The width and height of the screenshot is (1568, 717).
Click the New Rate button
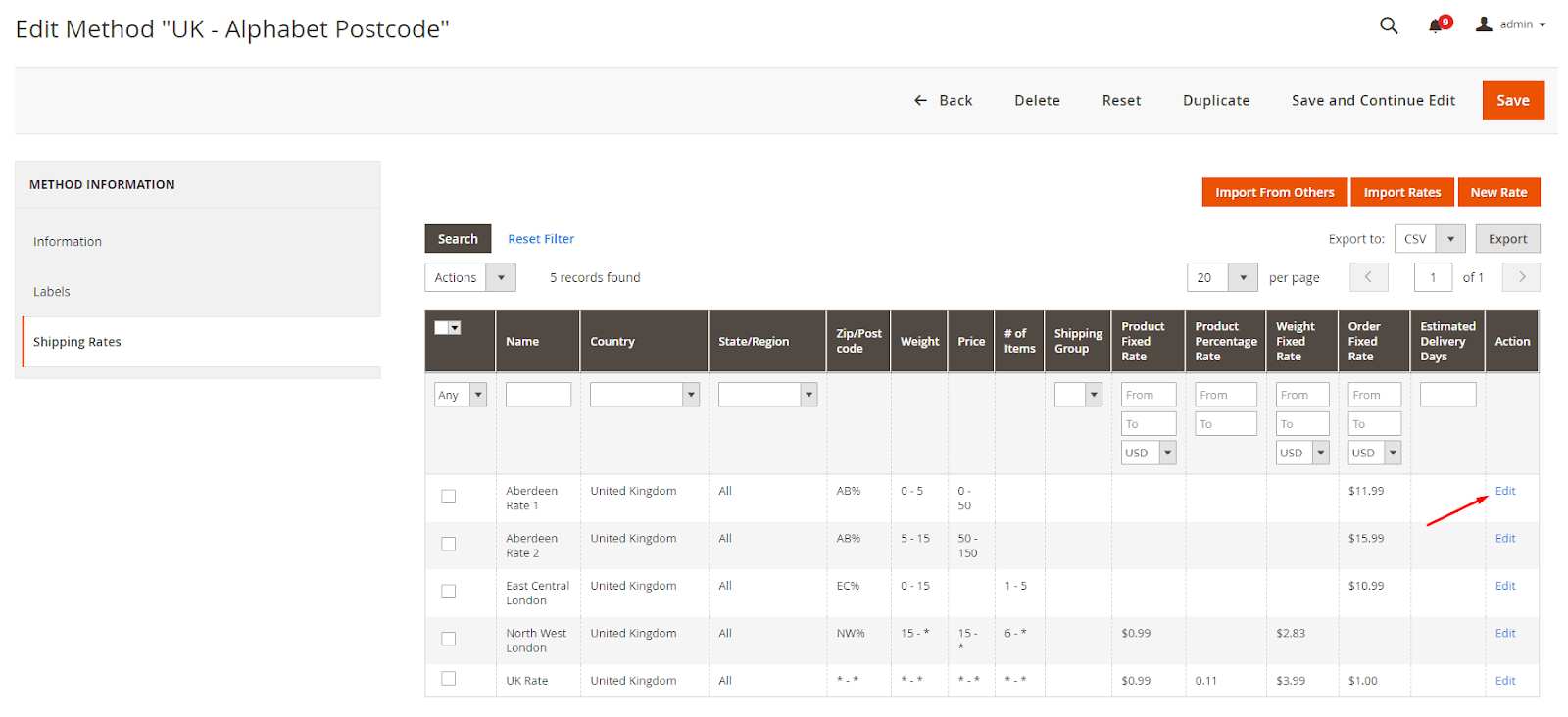pos(1498,193)
